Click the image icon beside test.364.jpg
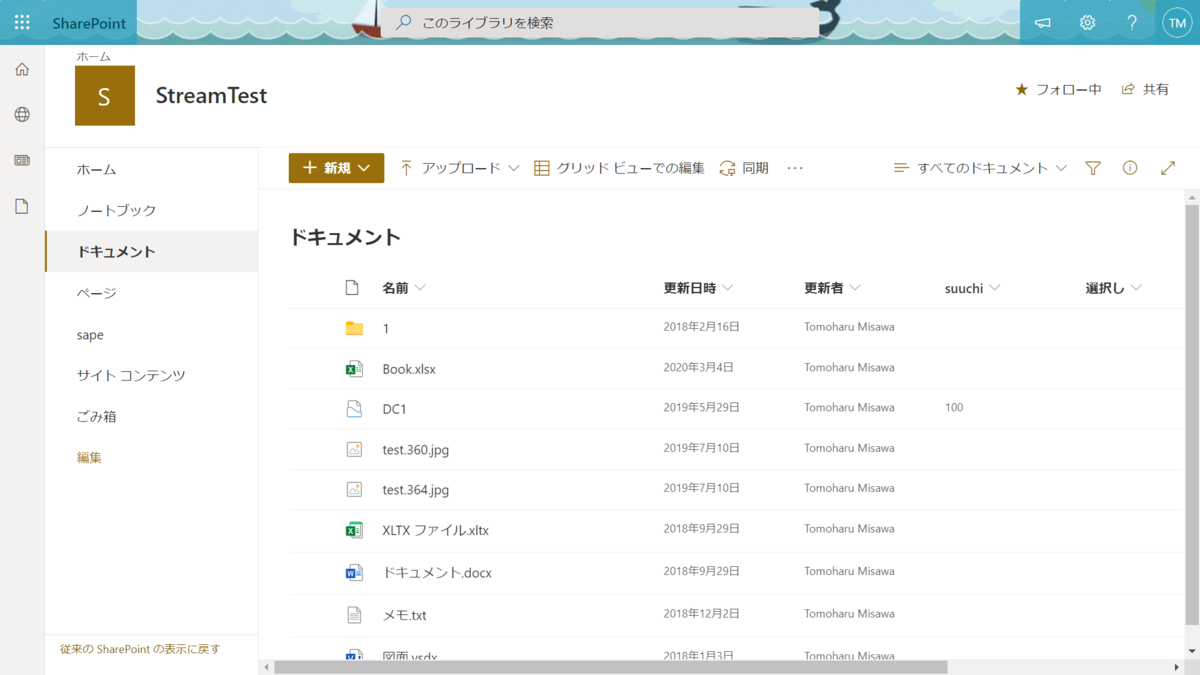This screenshot has height=675, width=1200. (354, 490)
